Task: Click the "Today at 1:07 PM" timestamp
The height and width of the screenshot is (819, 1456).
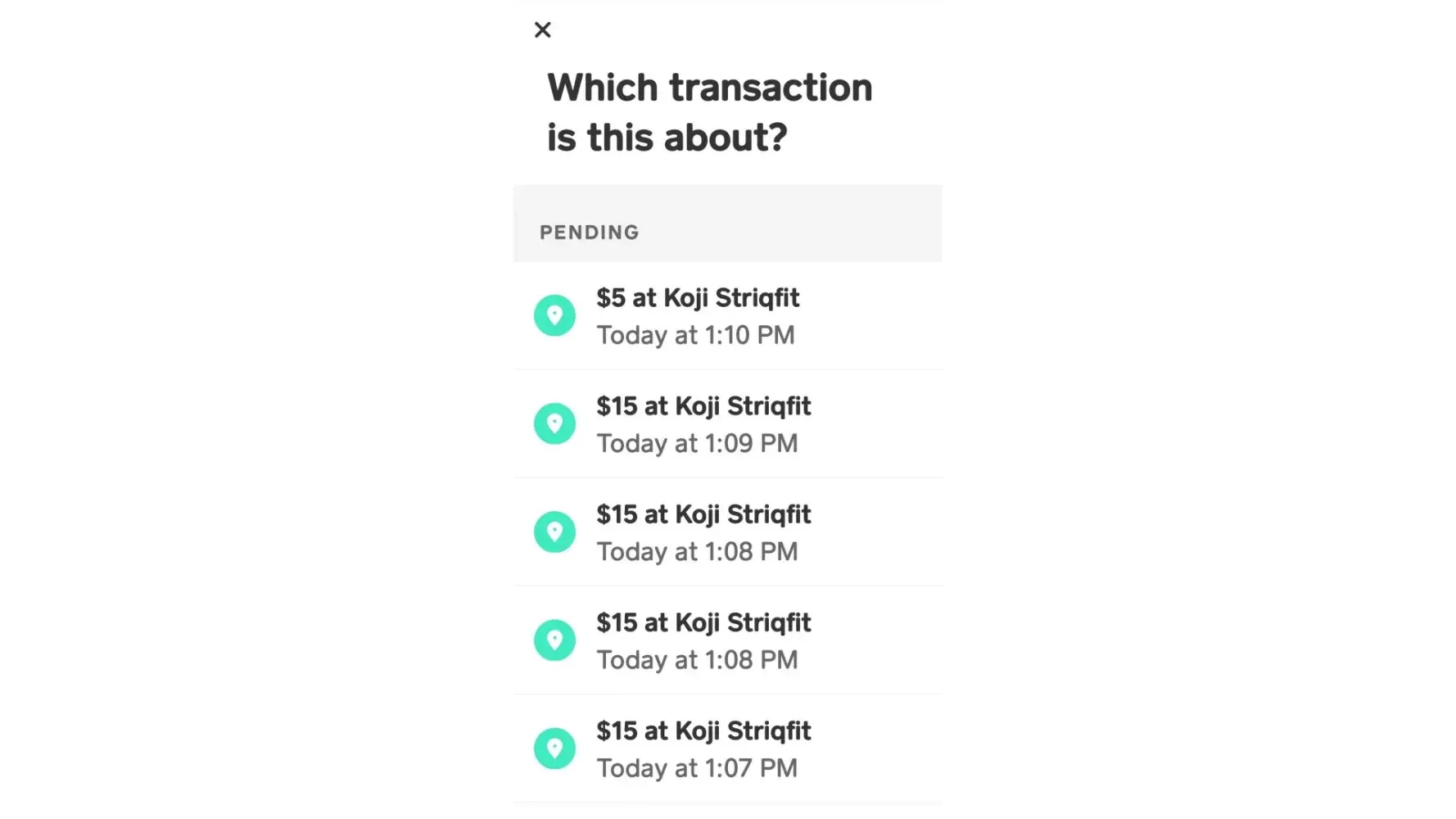Action: [x=697, y=768]
